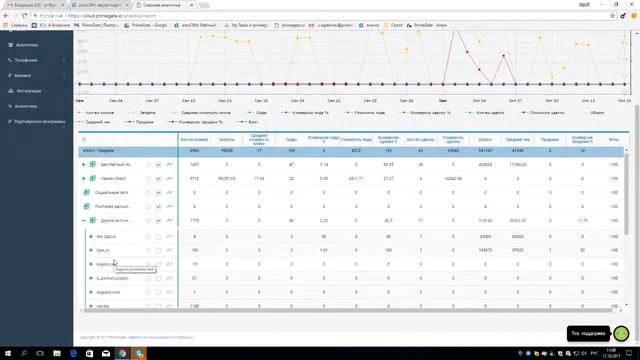640x360 pixels.
Task: Expand the Телефония submenu arrow
Action: 64,60
